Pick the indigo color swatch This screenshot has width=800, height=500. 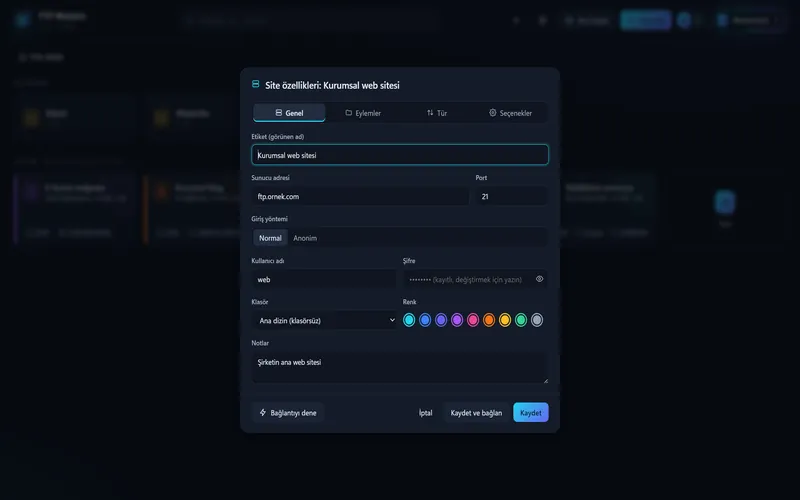tap(441, 320)
